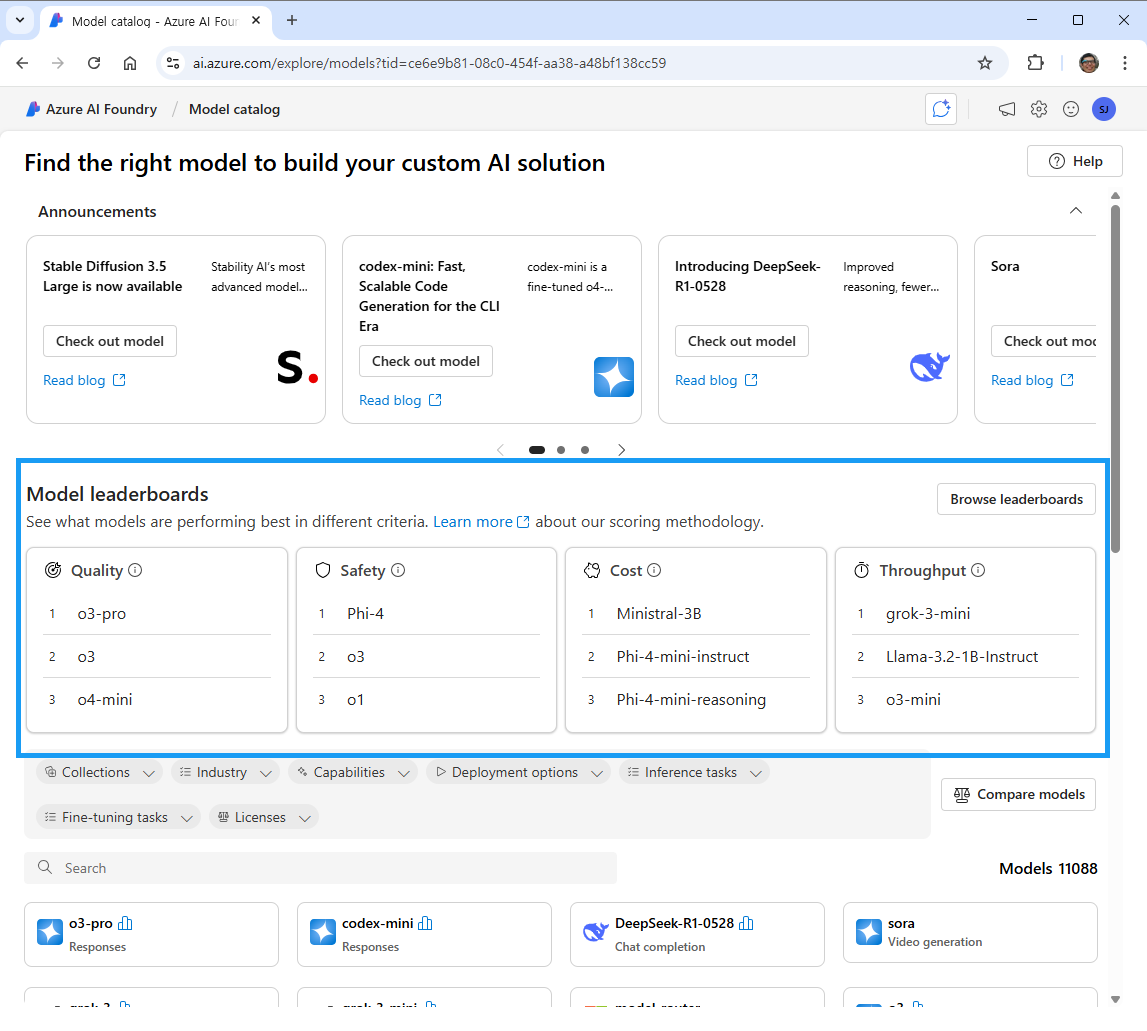Expand the Licenses filter
1147x1031 pixels.
263,817
